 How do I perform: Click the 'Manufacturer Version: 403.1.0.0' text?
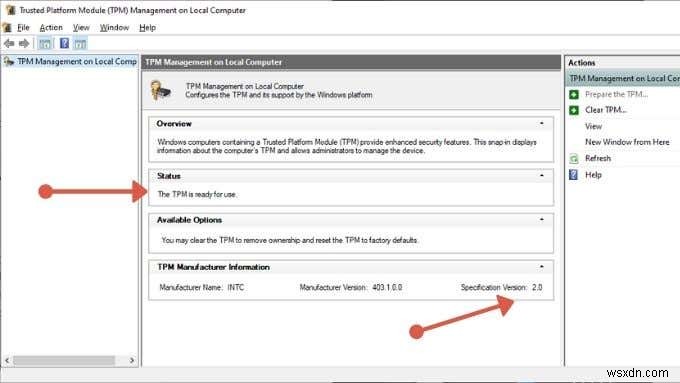coord(351,287)
